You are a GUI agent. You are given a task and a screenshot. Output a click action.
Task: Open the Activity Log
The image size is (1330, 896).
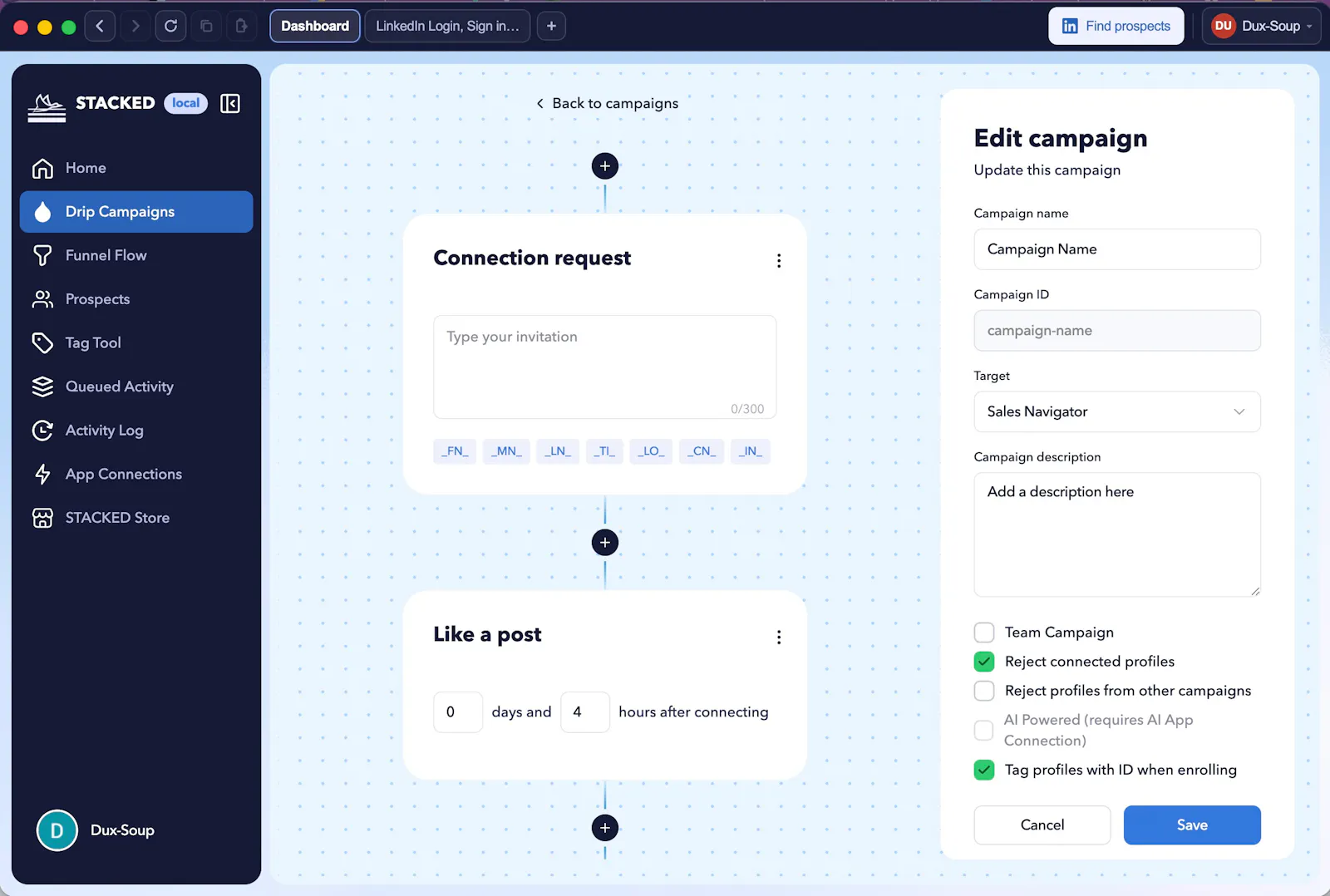(x=136, y=431)
